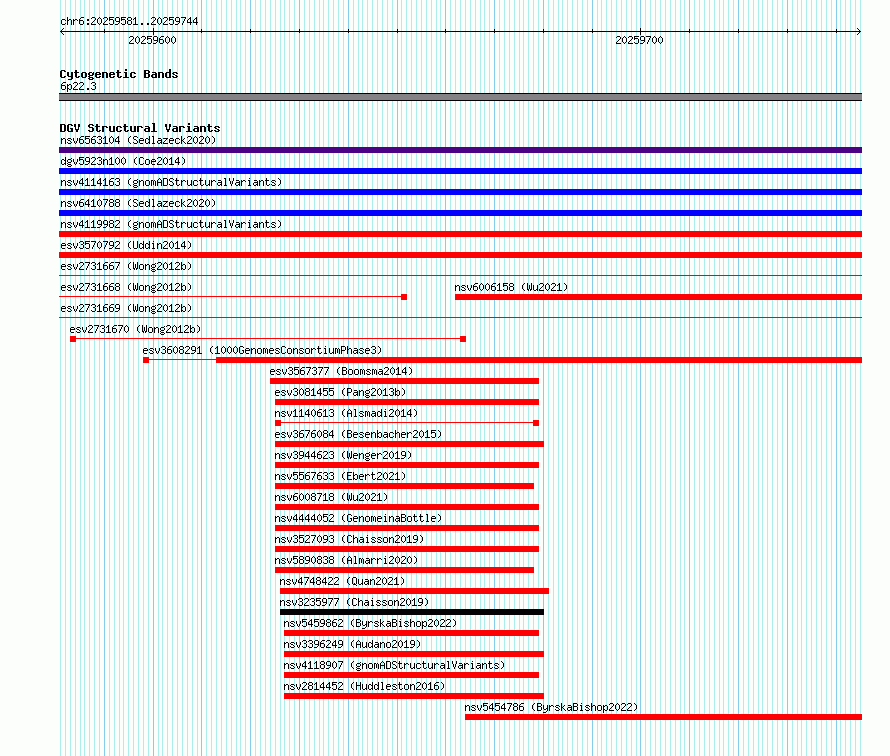Screen dimensions: 890x756
Task: Open the nsv4444052 (GenomeinaBottle) label
Action: tap(358, 518)
